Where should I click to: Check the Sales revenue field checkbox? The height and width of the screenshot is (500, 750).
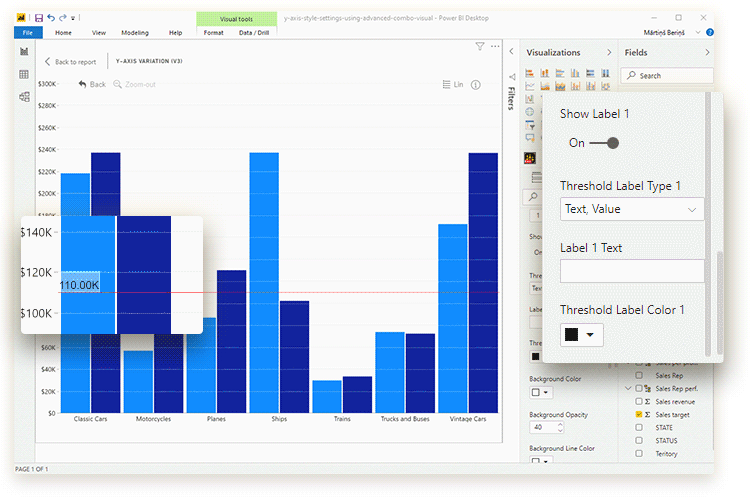tap(639, 401)
